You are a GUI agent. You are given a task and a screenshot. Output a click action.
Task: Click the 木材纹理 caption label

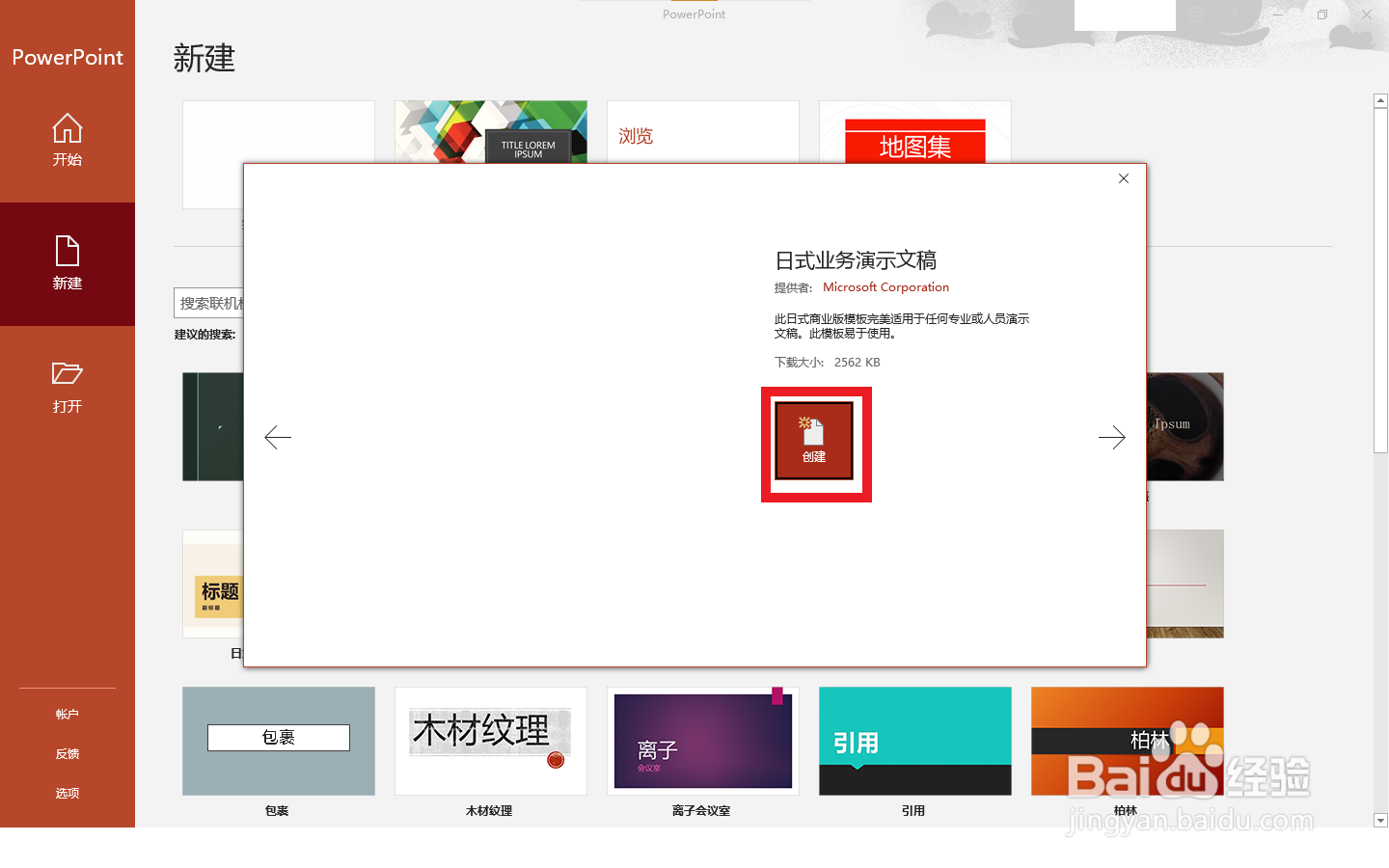(x=489, y=811)
